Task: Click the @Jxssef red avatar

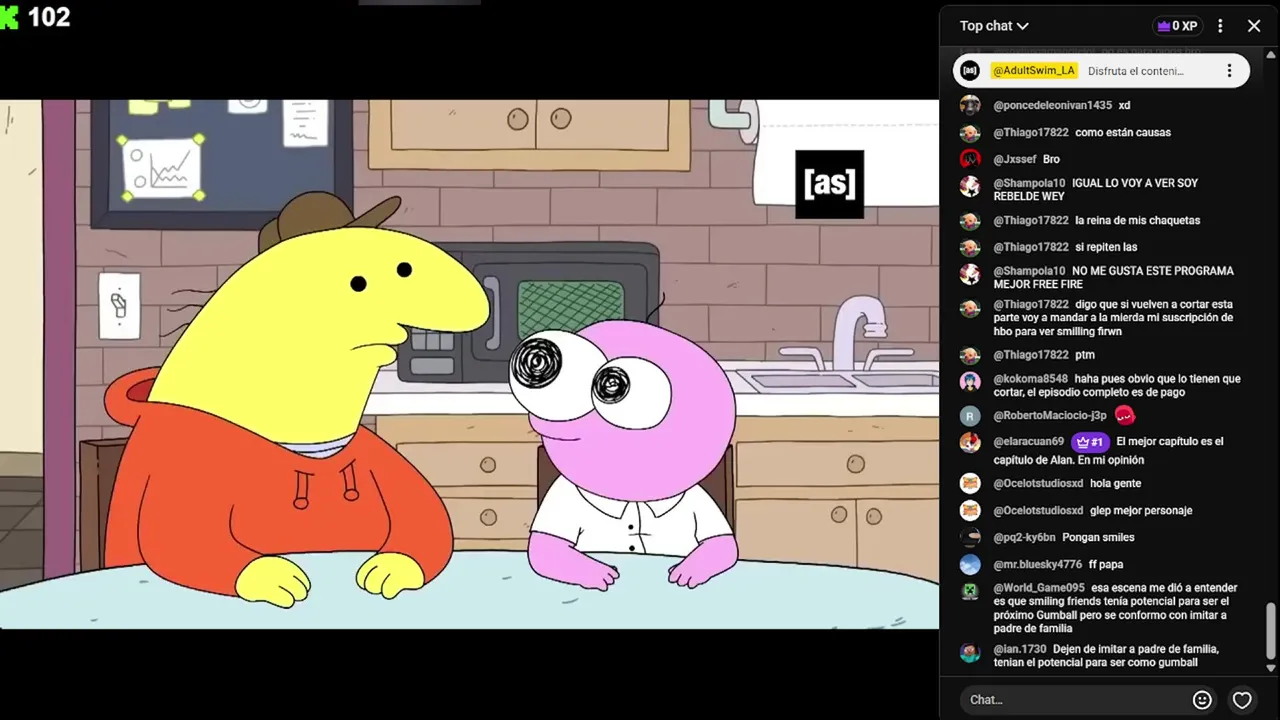Action: (x=970, y=159)
